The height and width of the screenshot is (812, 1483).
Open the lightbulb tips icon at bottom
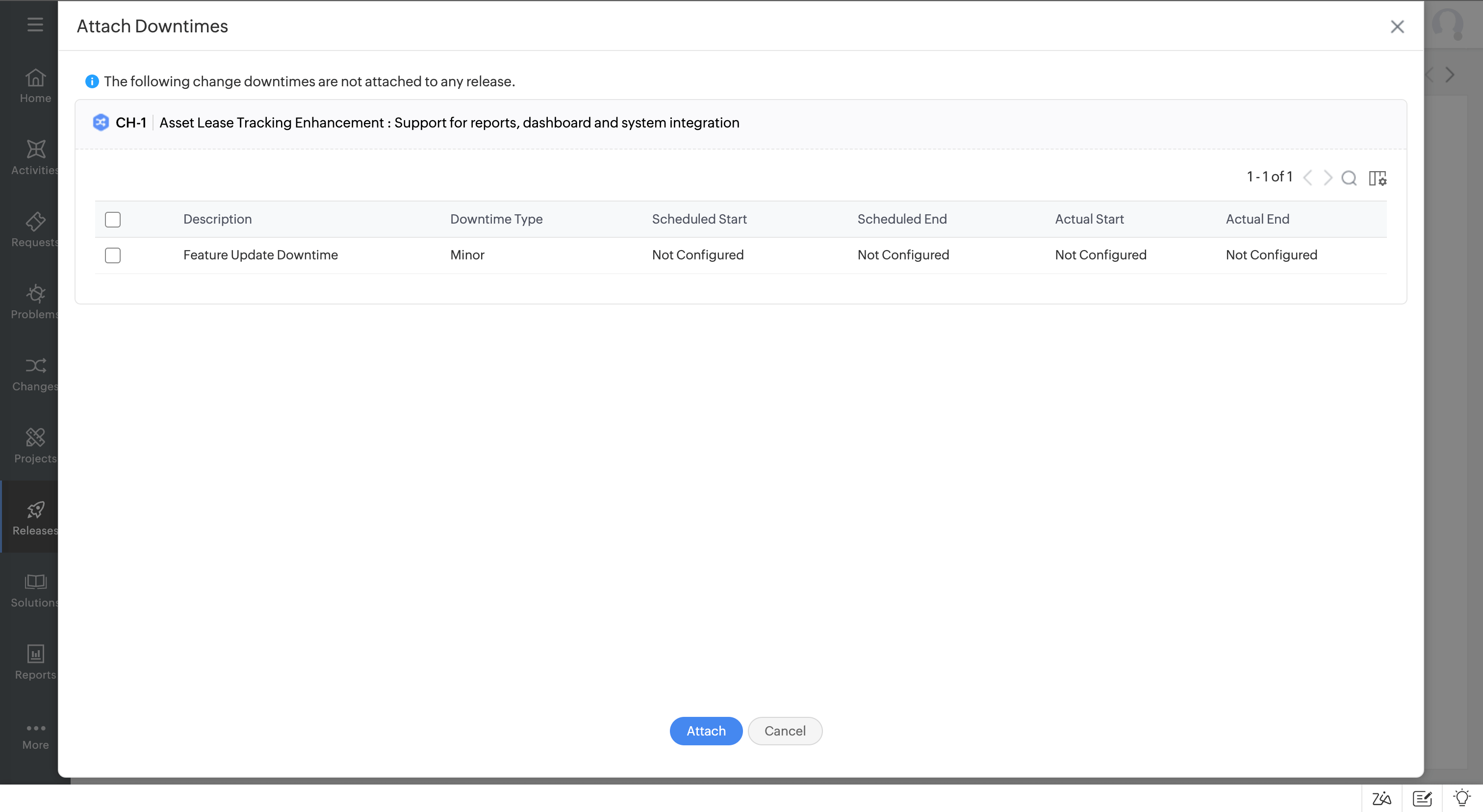[1462, 798]
